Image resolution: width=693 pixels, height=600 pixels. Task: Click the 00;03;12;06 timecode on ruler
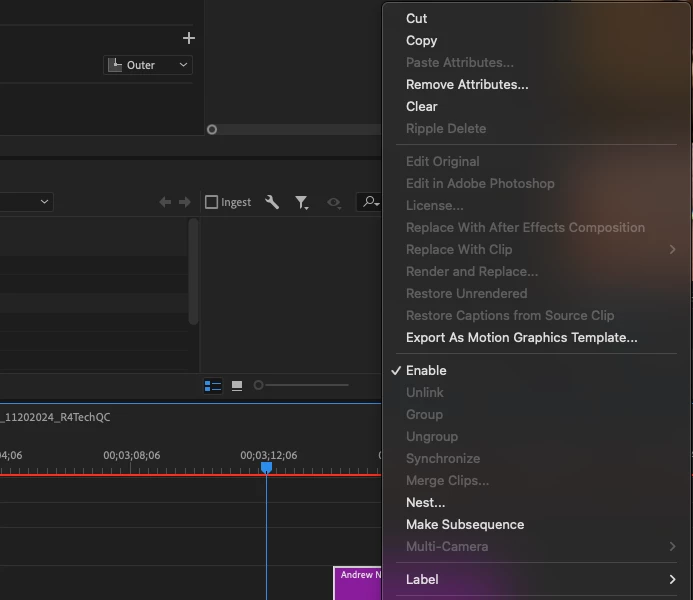pyautogui.click(x=269, y=455)
